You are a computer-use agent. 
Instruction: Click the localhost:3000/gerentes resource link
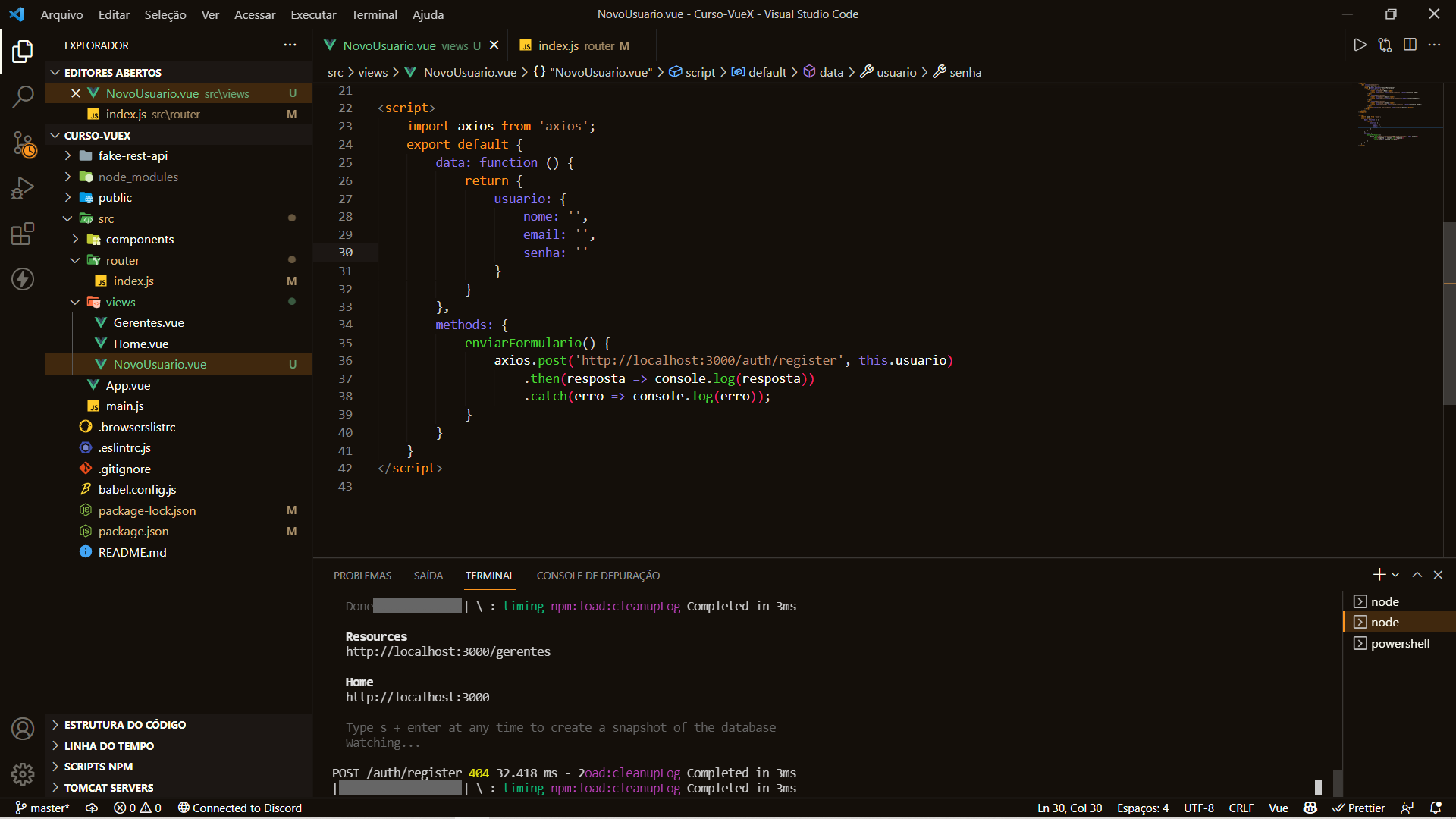(448, 651)
